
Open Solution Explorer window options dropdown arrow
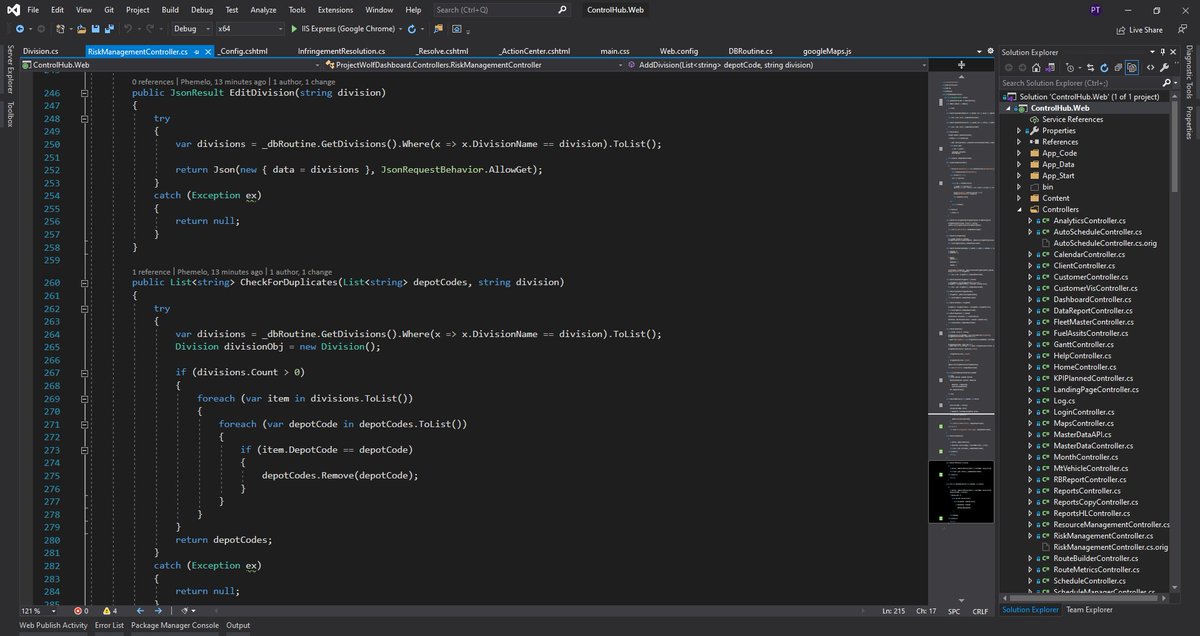click(1150, 51)
